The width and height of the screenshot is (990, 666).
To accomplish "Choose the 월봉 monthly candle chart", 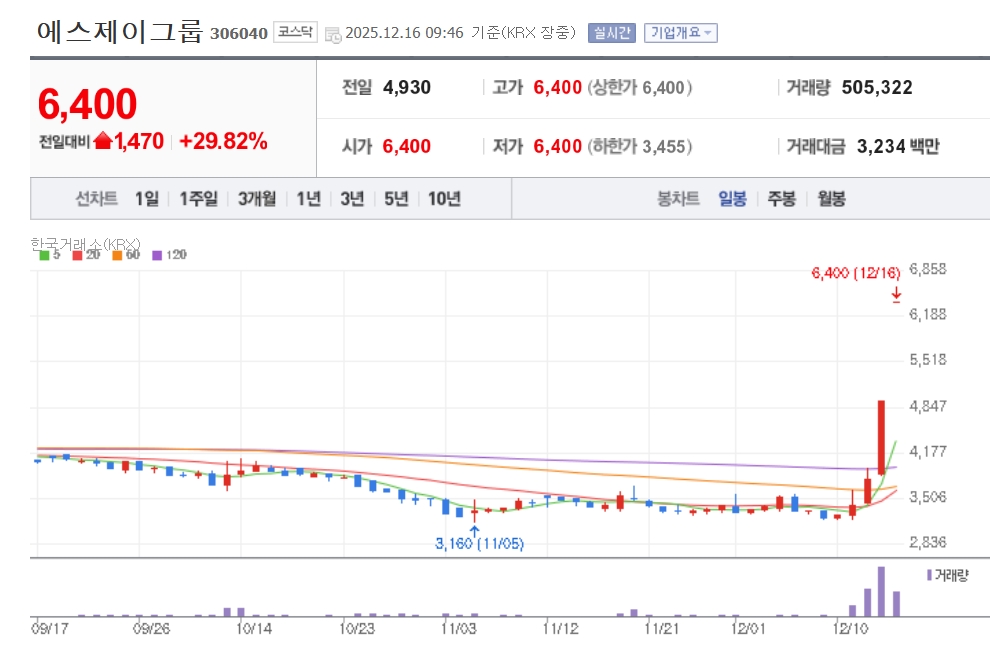I will pyautogui.click(x=831, y=198).
